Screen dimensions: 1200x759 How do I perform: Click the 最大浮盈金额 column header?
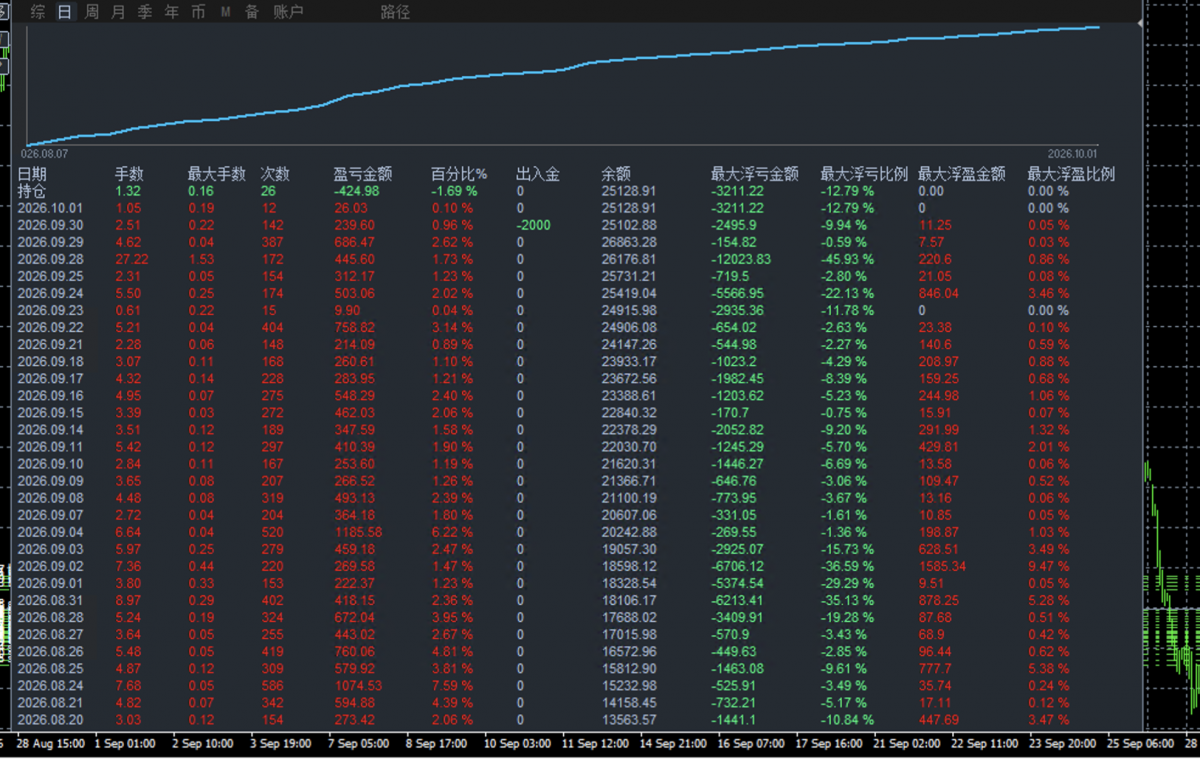[x=962, y=174]
